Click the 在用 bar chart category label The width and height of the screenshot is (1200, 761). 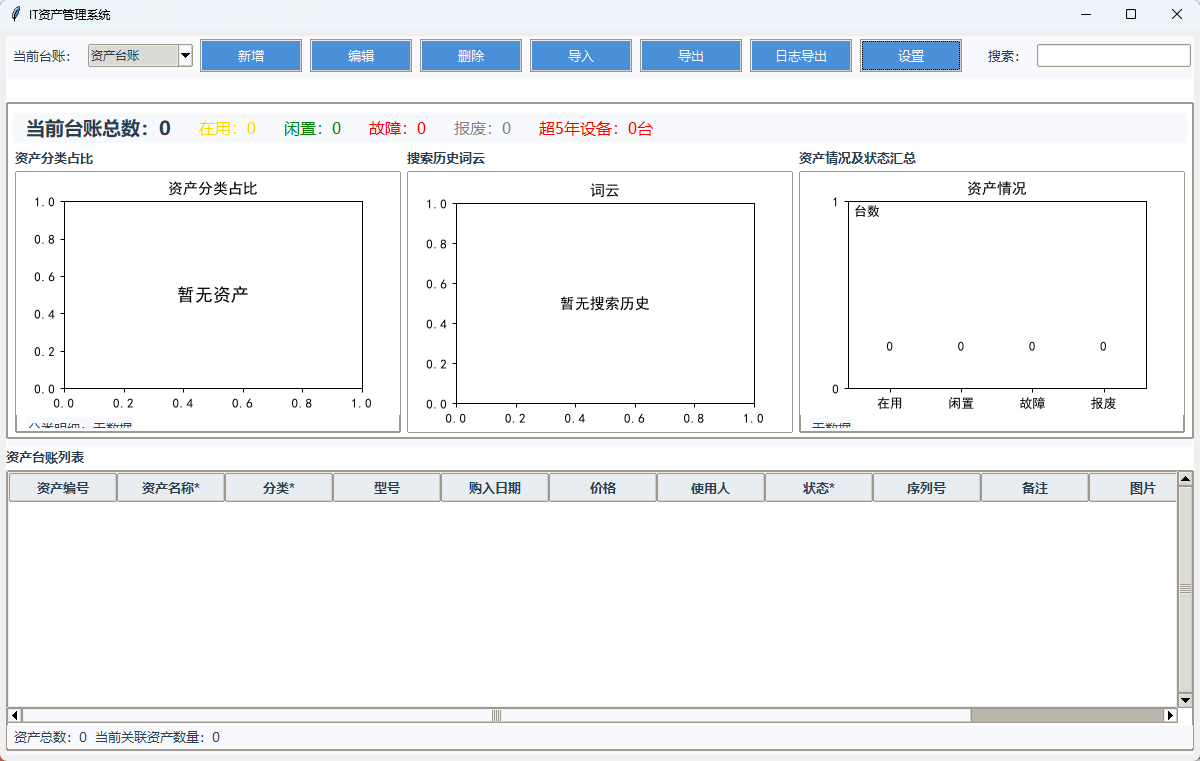coord(890,403)
